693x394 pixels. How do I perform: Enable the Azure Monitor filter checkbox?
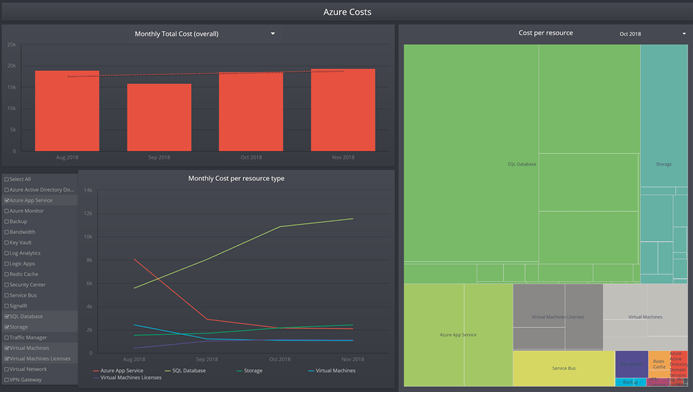tap(7, 211)
